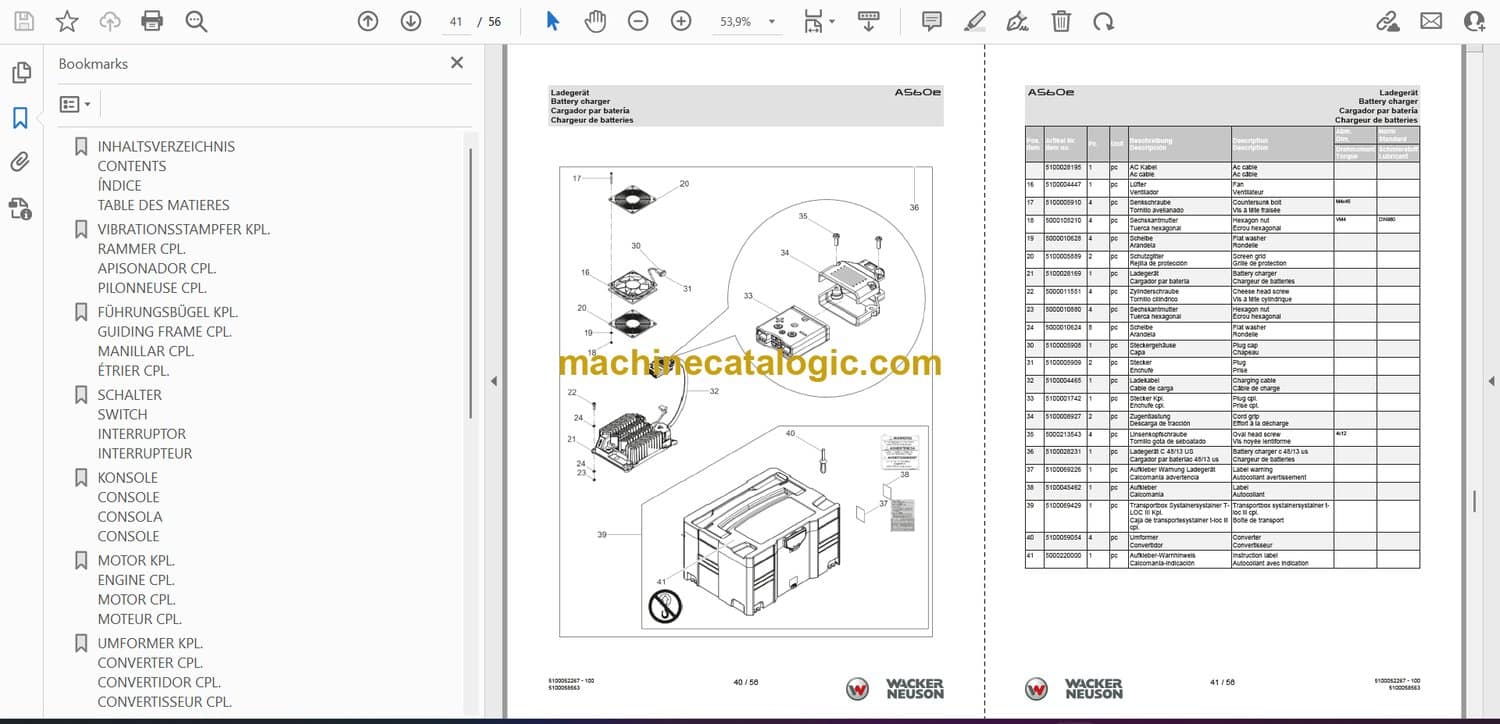This screenshot has width=1500, height=724.
Task: Rotate the page with the rotate icon
Action: click(1103, 21)
